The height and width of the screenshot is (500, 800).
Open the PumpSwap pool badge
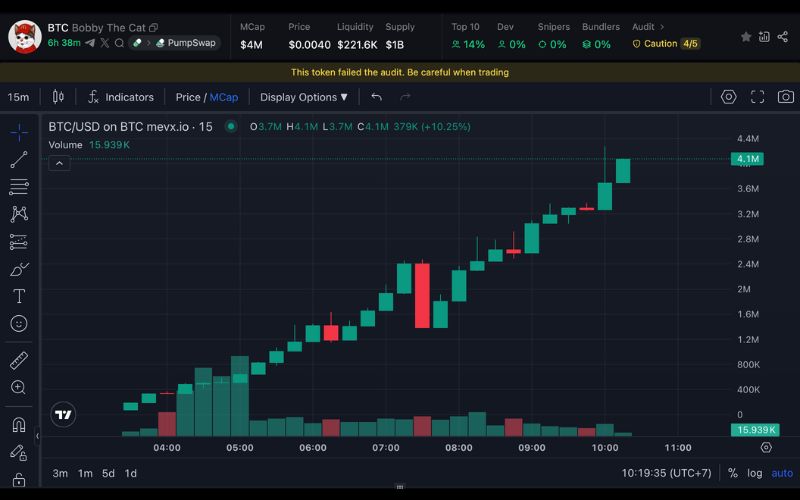[x=186, y=43]
